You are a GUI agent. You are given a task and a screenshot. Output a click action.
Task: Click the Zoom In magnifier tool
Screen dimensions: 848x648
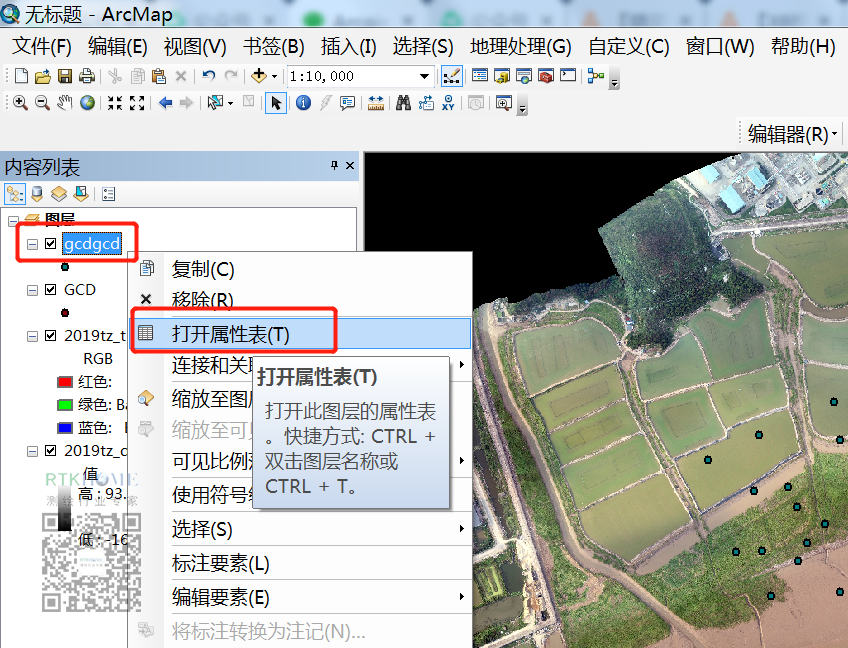[x=20, y=103]
